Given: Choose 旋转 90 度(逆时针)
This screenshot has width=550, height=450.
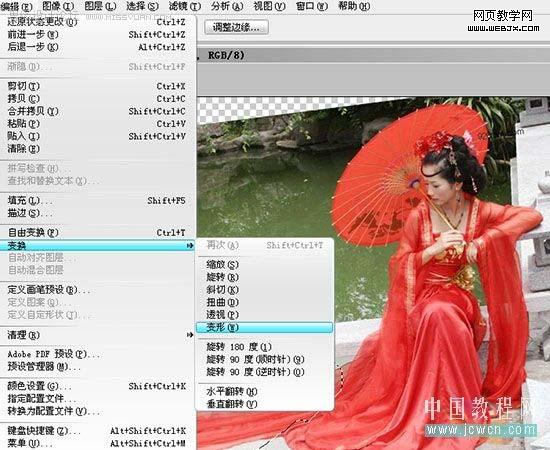Looking at the screenshot, I should tap(264, 372).
